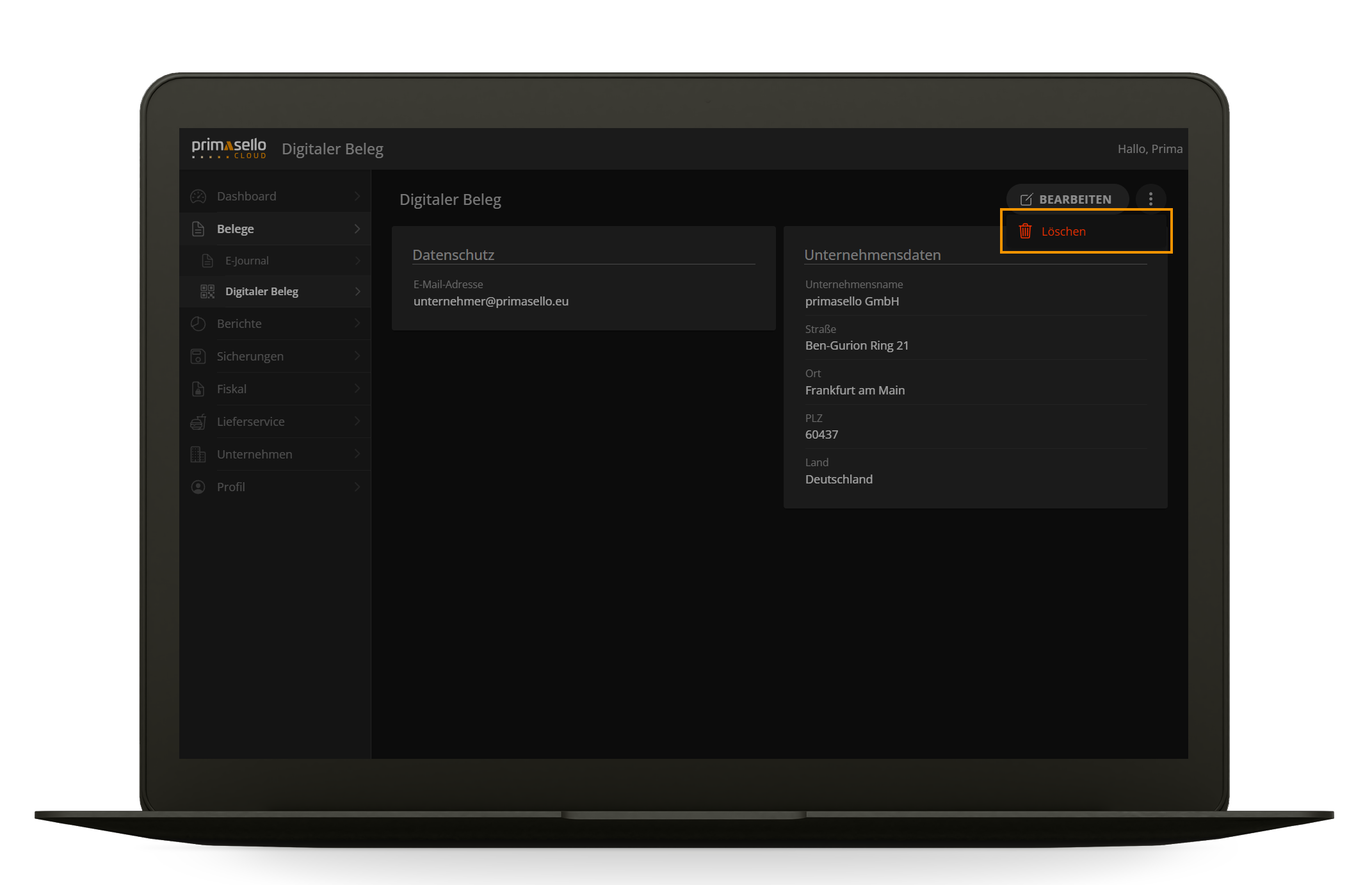This screenshot has height=885, width=1372.
Task: Open the Lieferservice sidebar entry
Action: click(x=251, y=421)
